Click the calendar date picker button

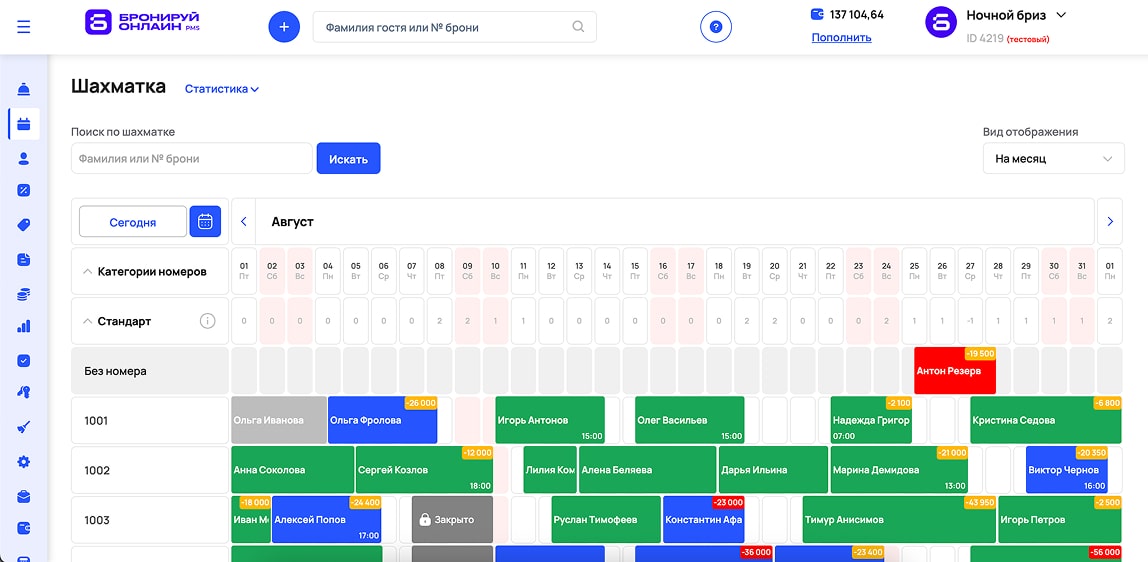tap(205, 221)
